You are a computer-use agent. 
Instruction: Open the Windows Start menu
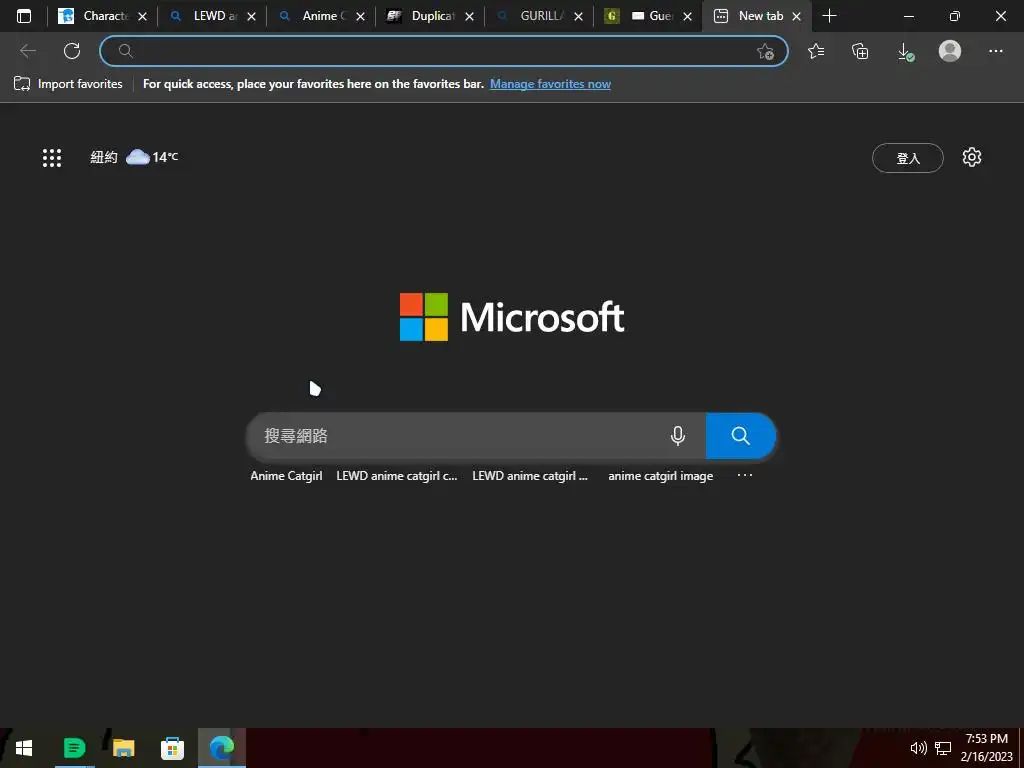24,748
